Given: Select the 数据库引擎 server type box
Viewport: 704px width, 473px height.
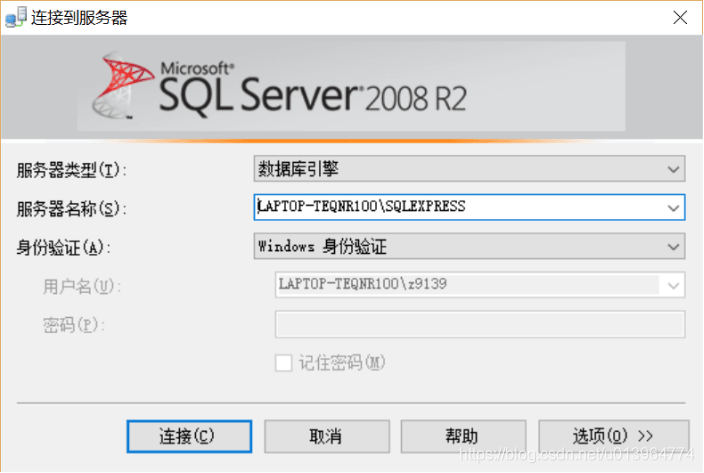Looking at the screenshot, I should [469, 169].
